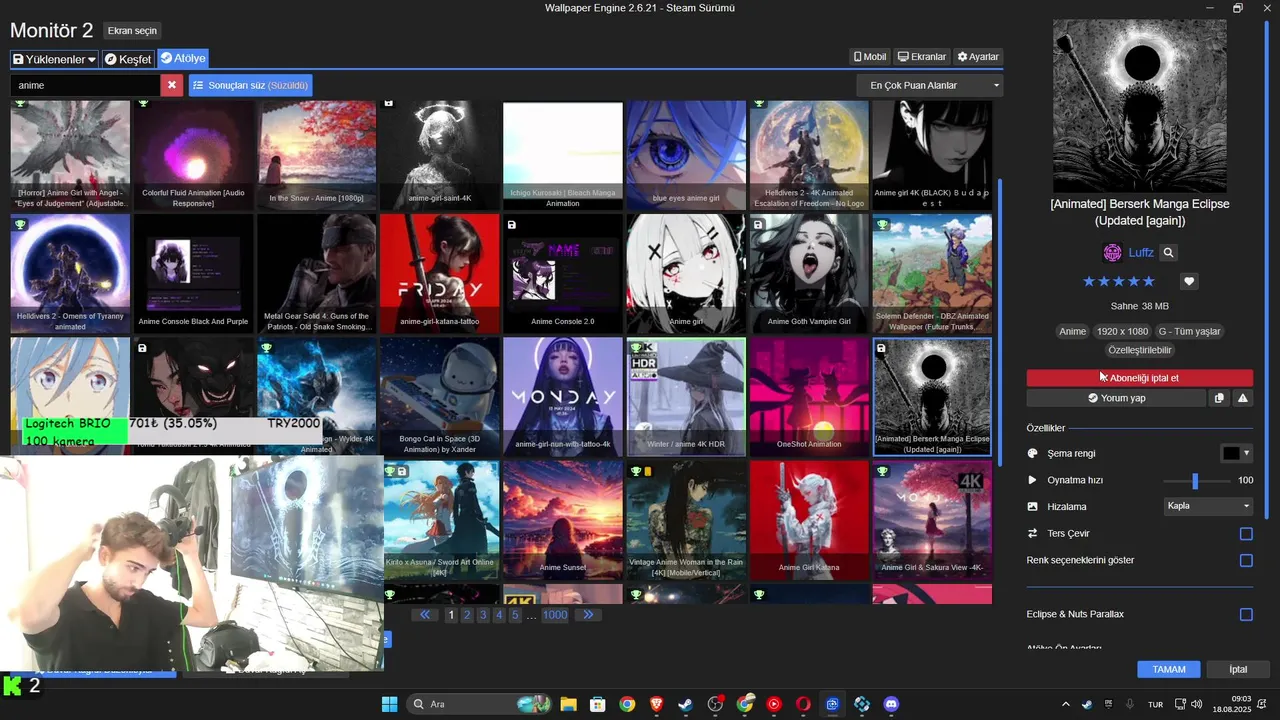Open the Sonuçları süz filter button

[251, 85]
